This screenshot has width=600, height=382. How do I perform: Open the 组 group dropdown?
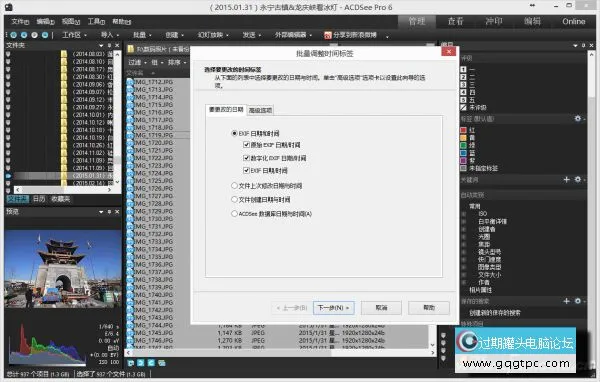[157, 62]
